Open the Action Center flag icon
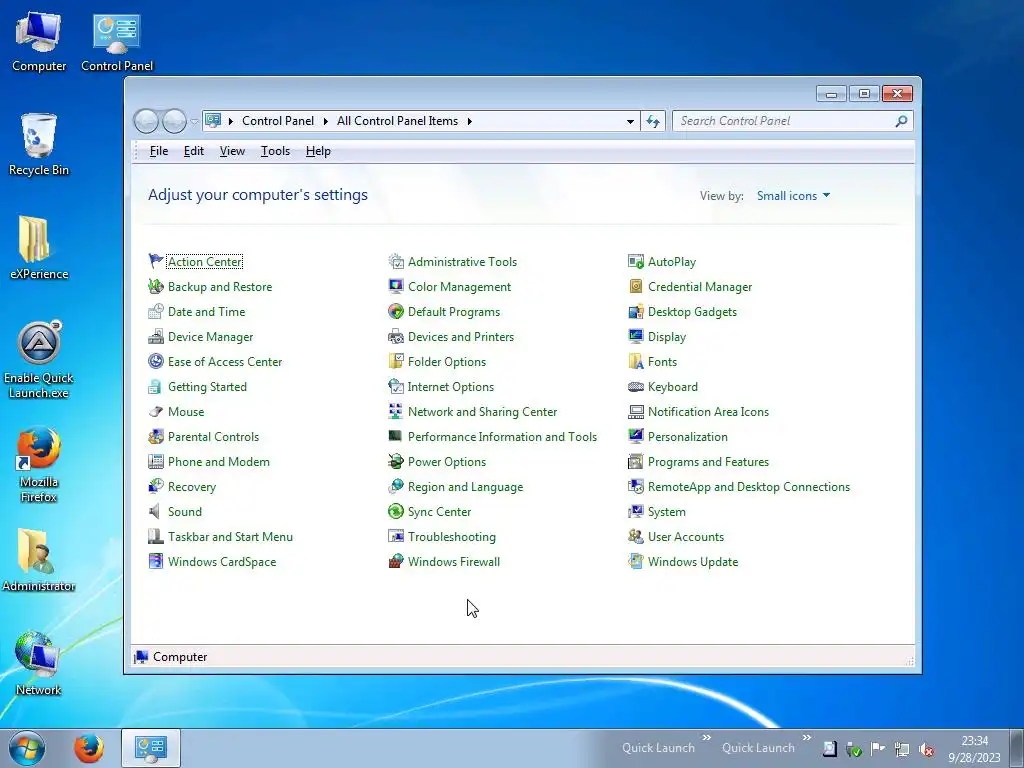This screenshot has height=768, width=1024. click(x=155, y=261)
